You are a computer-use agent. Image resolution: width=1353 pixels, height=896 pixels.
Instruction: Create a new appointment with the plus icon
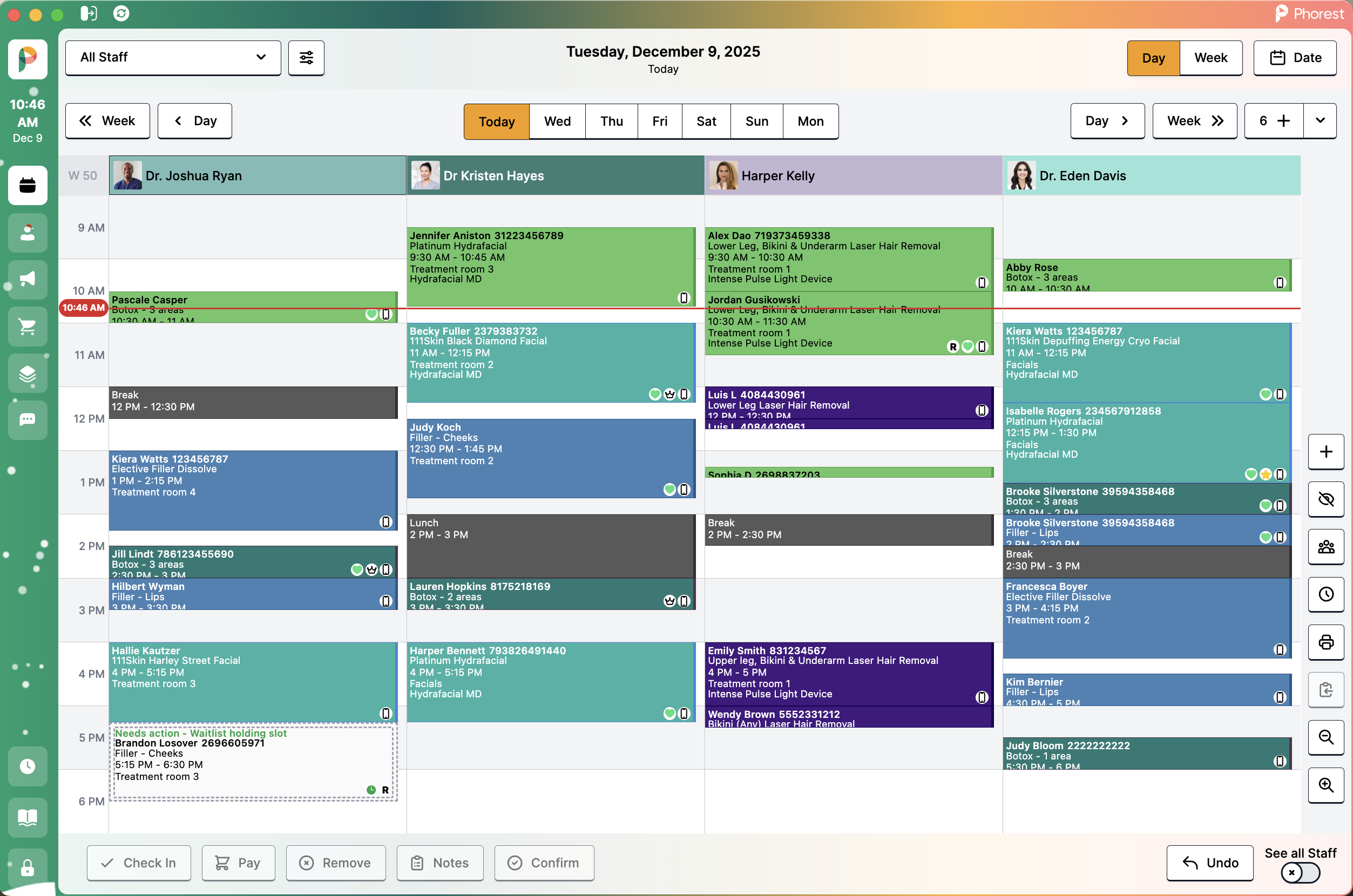[x=1326, y=451]
